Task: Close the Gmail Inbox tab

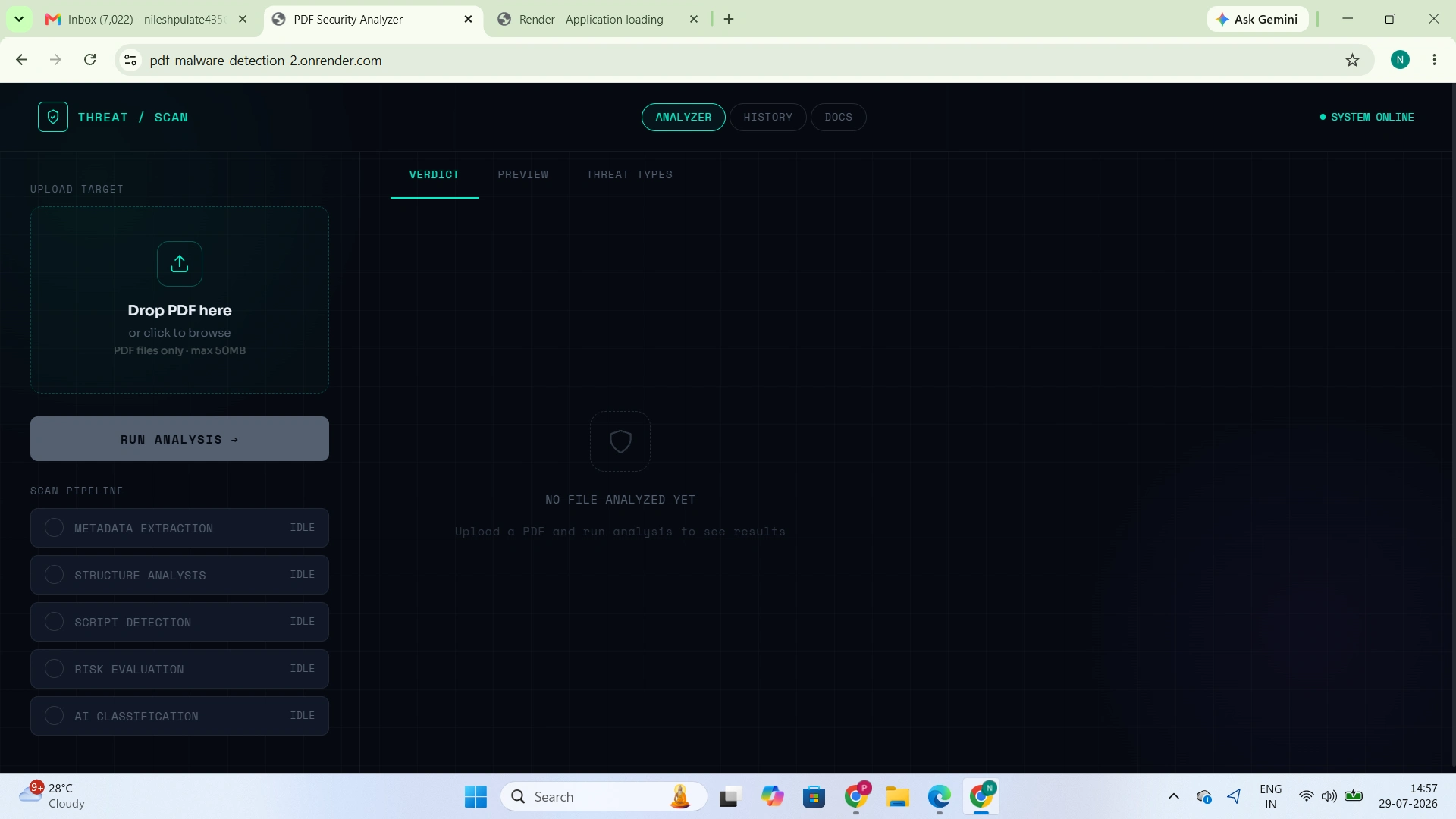Action: pyautogui.click(x=243, y=19)
